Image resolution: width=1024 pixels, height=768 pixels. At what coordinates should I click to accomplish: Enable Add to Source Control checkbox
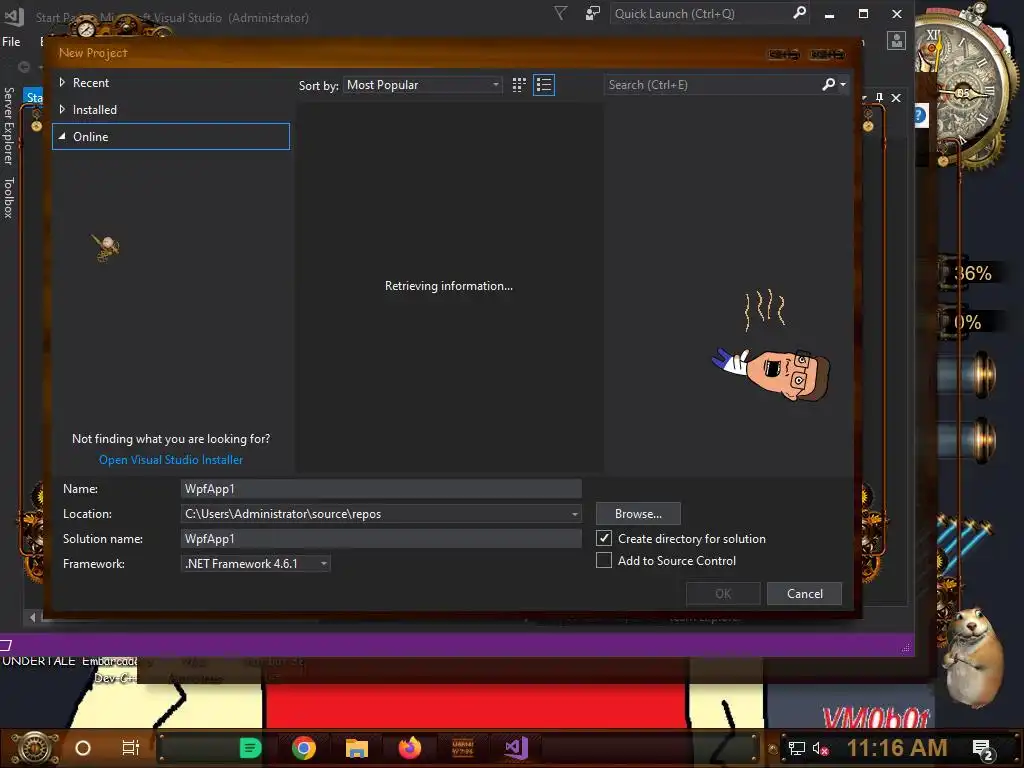(x=604, y=560)
